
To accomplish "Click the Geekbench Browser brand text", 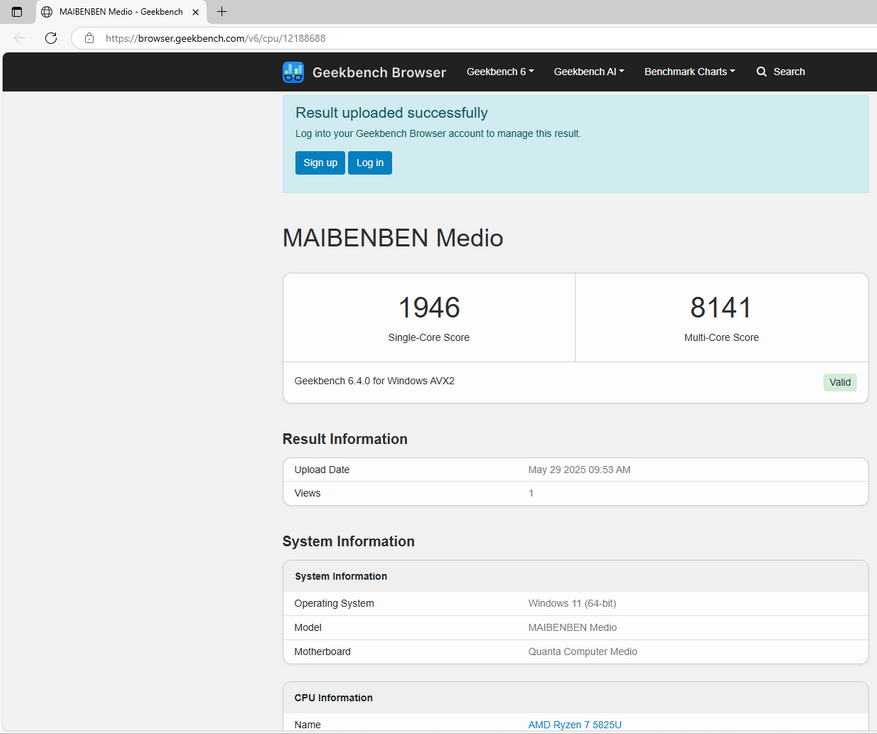I will click(379, 72).
